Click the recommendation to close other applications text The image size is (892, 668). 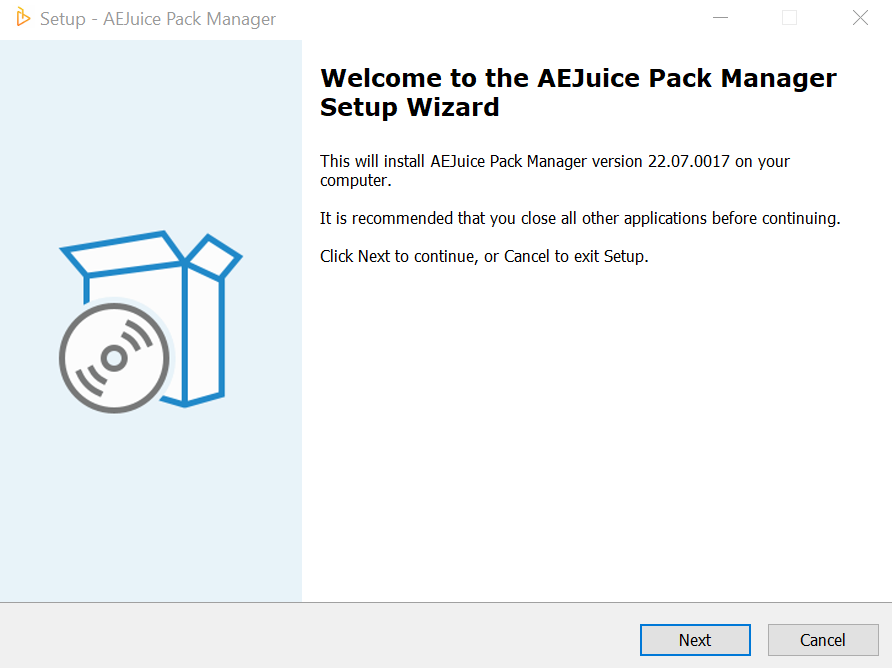point(580,218)
